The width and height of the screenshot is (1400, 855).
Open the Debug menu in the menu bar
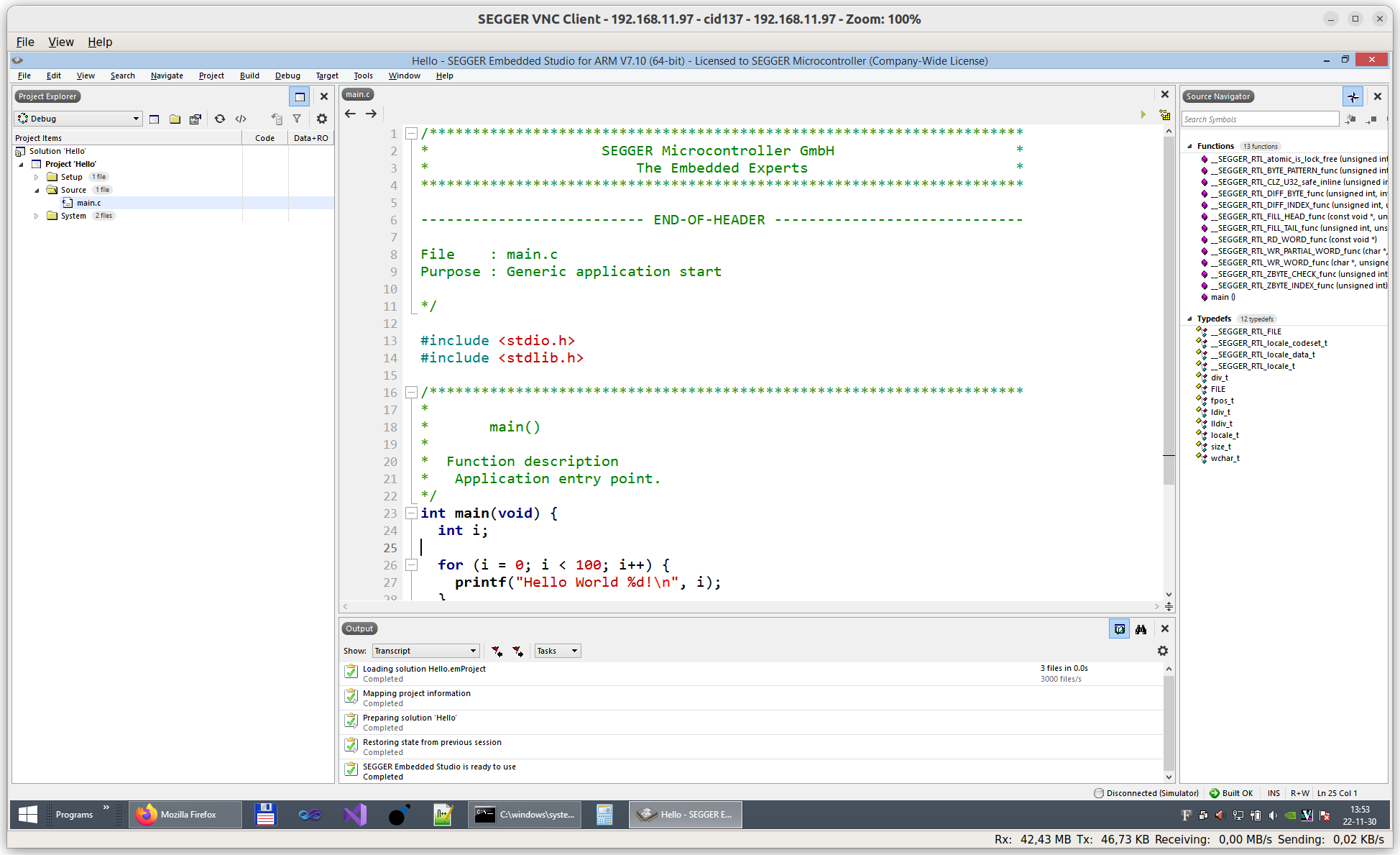pos(287,76)
